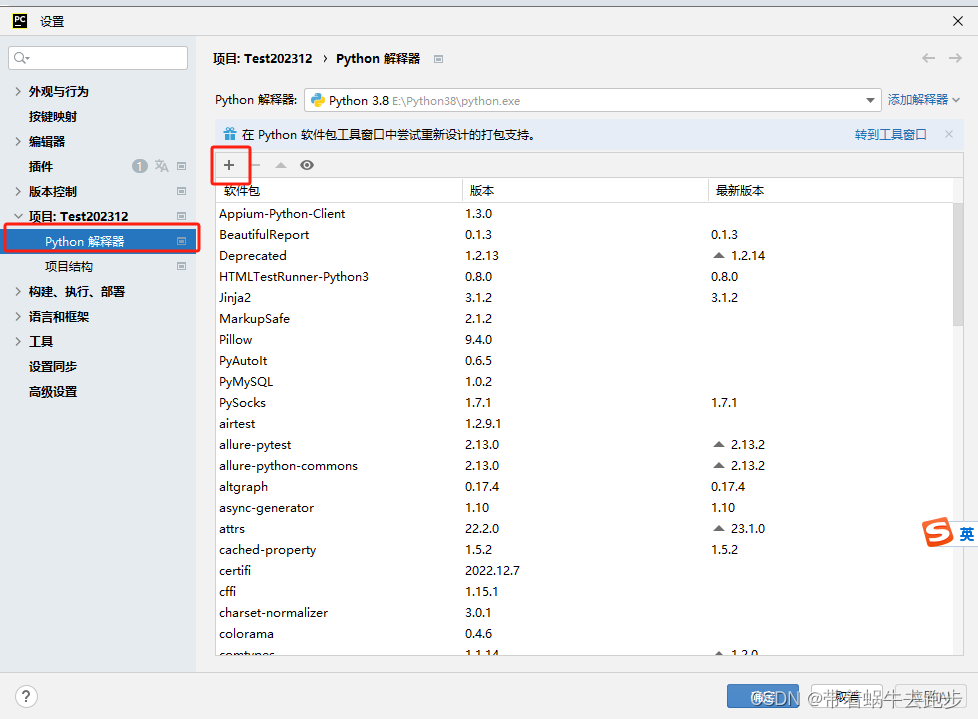Select the HTMLTestRunner-Python3 package row

584,276
